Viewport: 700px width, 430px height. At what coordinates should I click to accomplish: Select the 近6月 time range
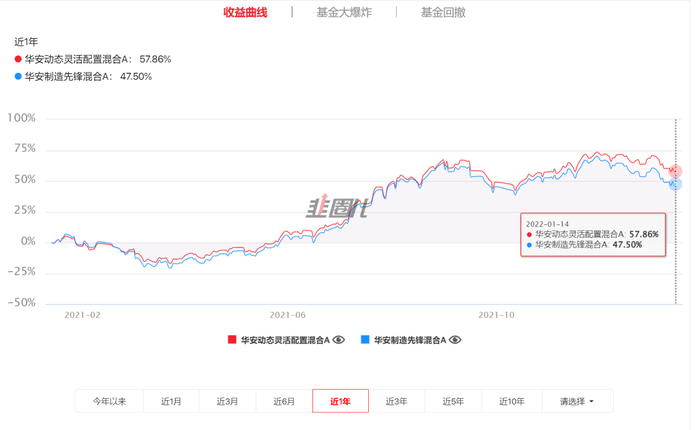point(284,401)
